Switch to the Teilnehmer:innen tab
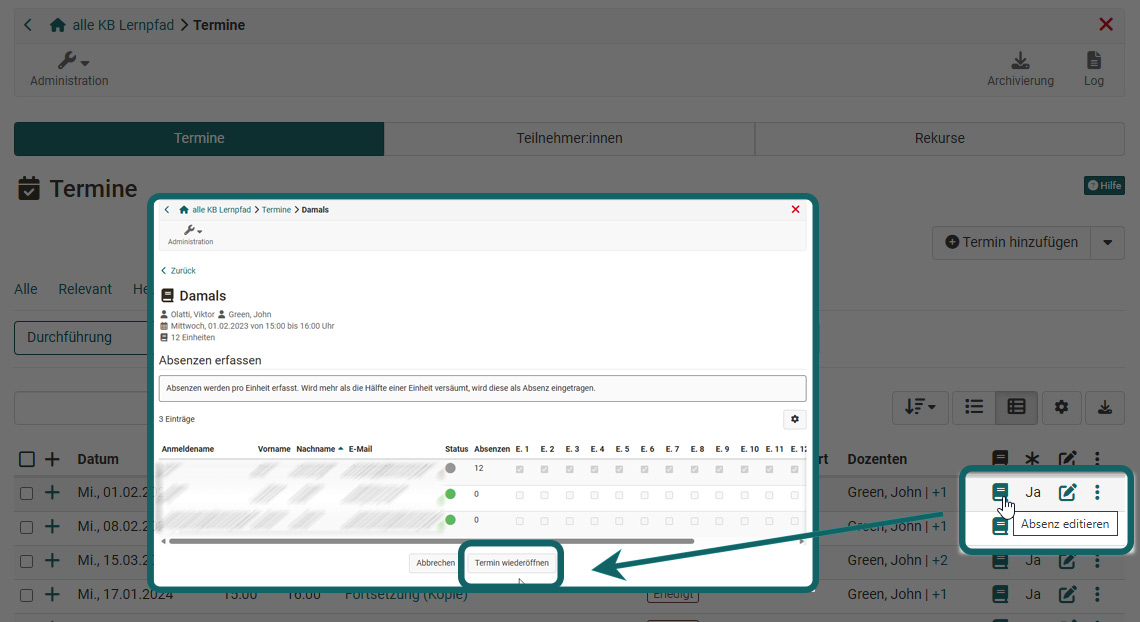 click(x=569, y=139)
